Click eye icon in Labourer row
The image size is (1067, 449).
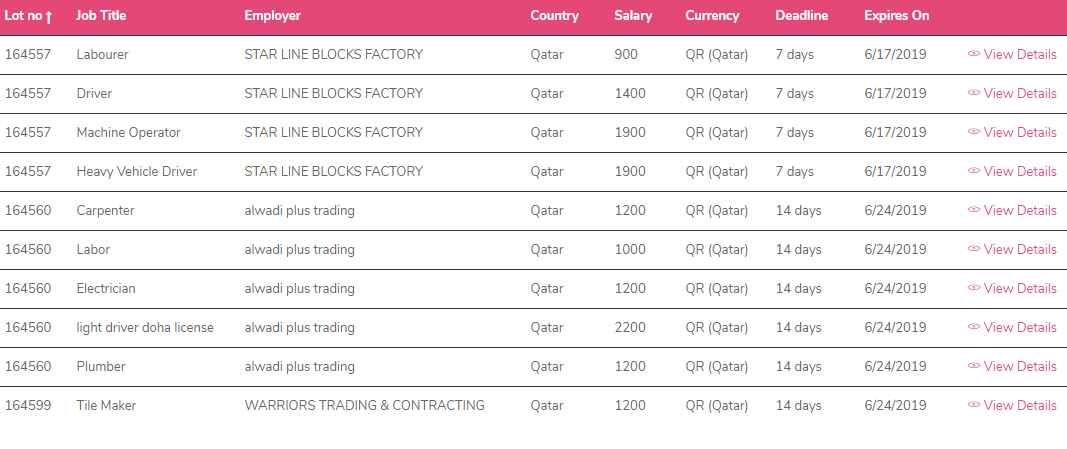(974, 55)
